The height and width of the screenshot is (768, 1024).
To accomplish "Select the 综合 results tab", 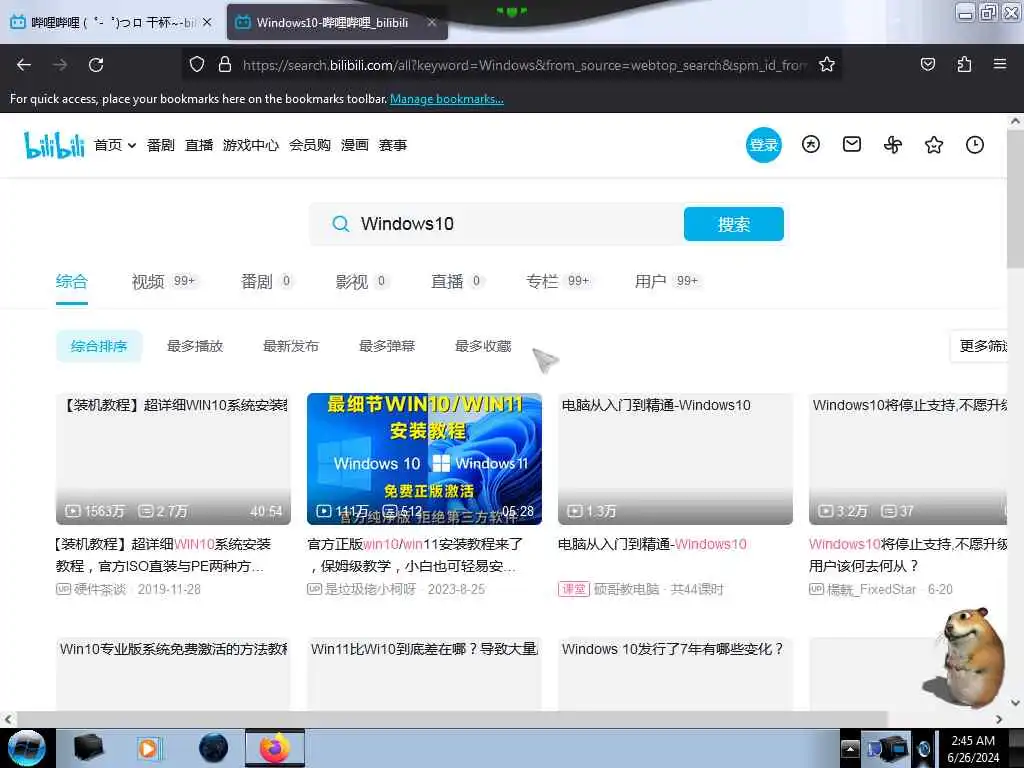I will coord(71,281).
